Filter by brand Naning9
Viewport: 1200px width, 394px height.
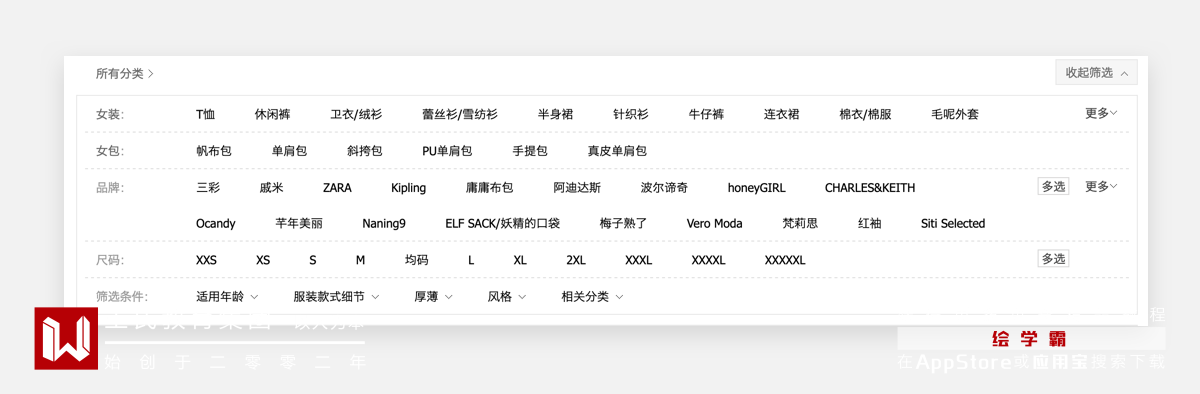[384, 223]
